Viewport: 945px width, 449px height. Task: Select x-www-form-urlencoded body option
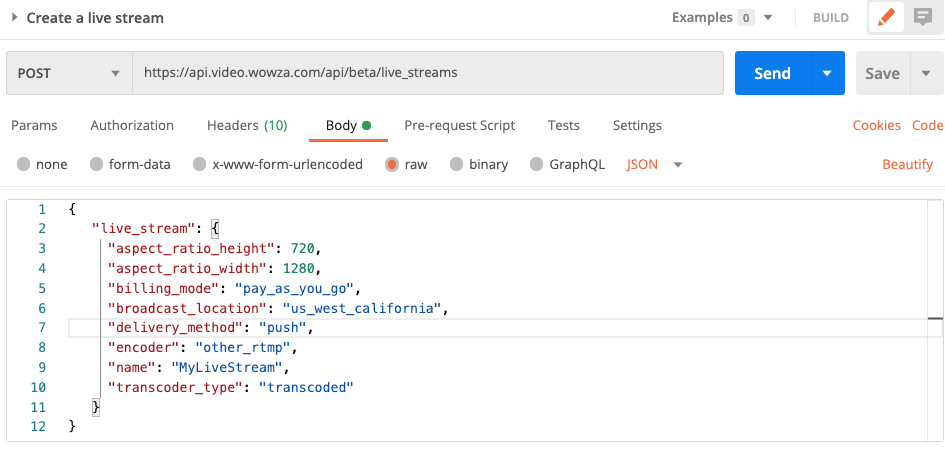pos(200,164)
